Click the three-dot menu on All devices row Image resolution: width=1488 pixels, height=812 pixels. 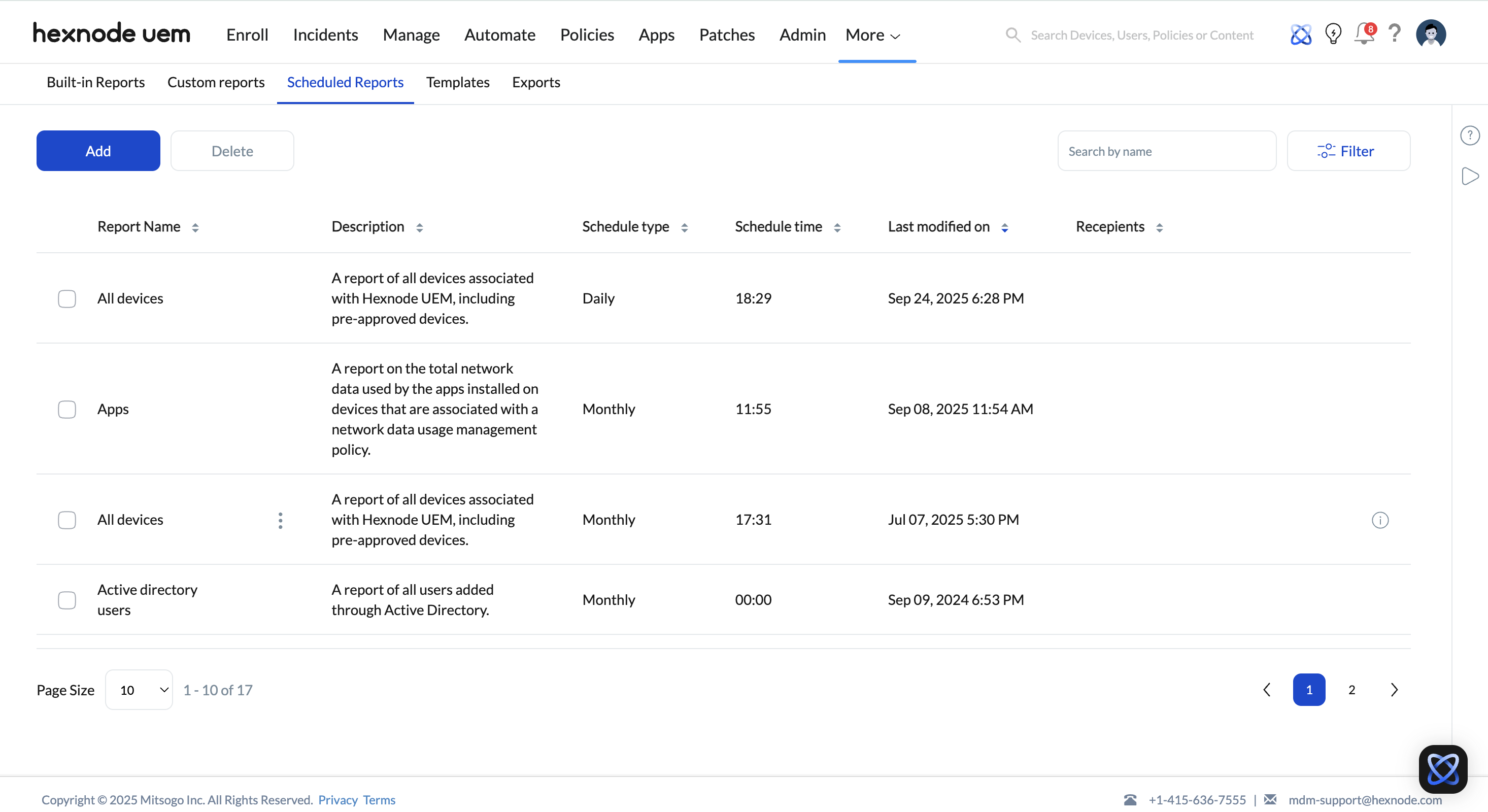point(280,520)
